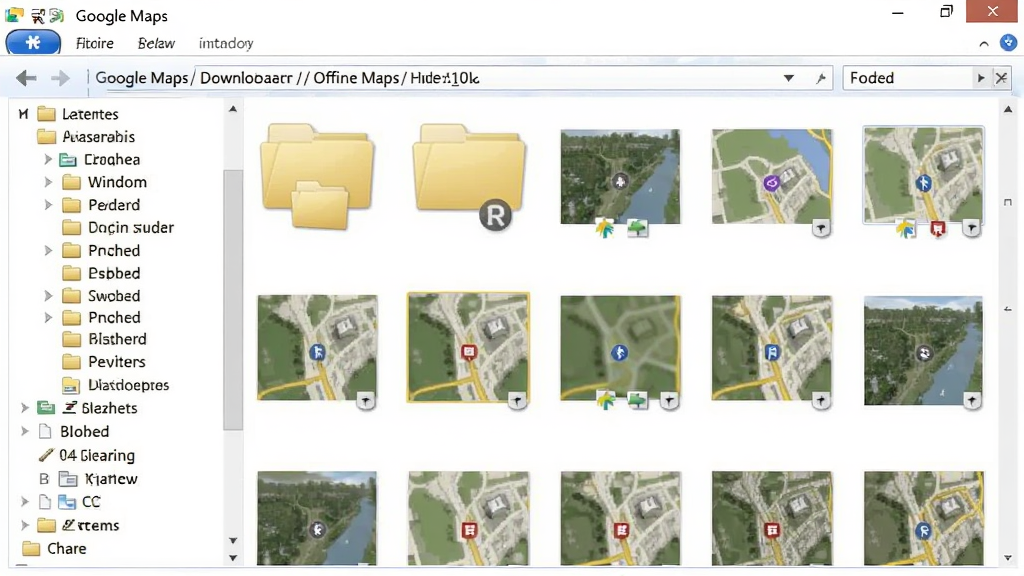
Task: Click the pin button on second-row first map
Action: coord(366,401)
